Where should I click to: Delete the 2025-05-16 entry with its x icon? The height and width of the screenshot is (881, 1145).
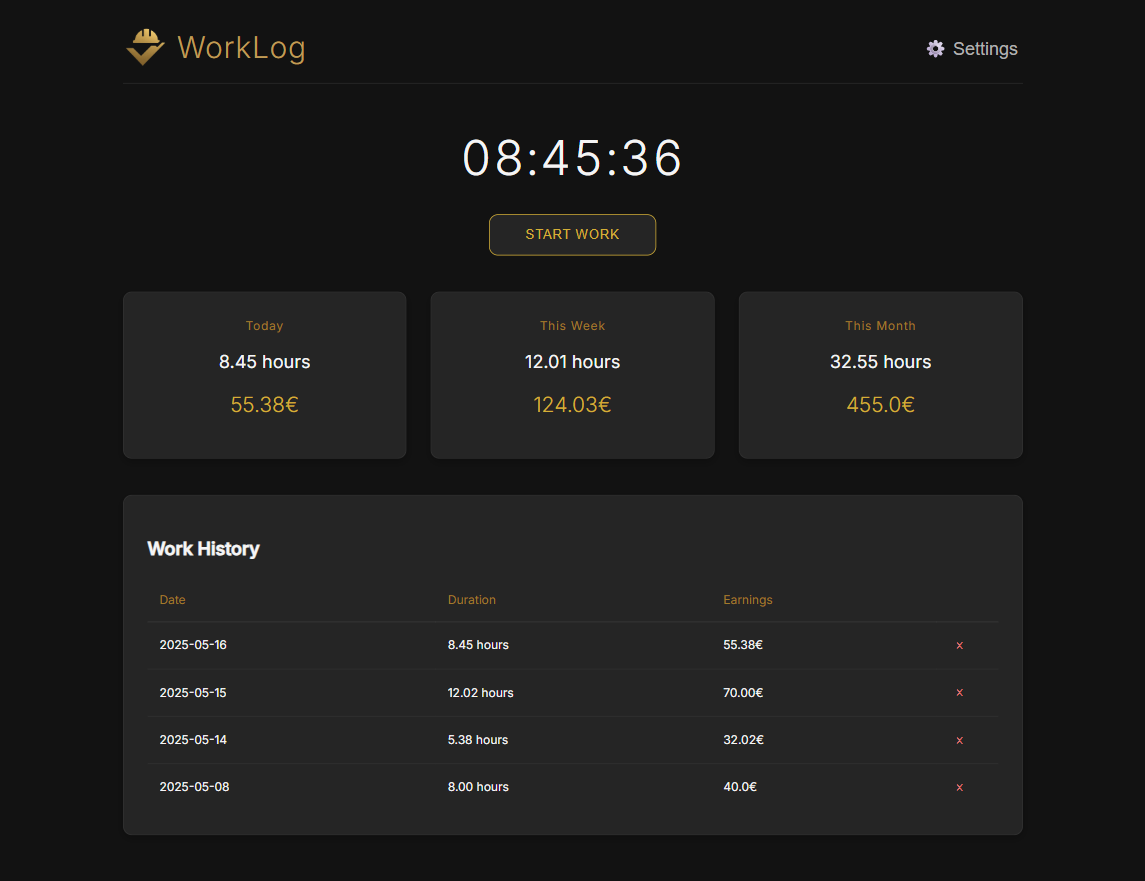point(959,645)
